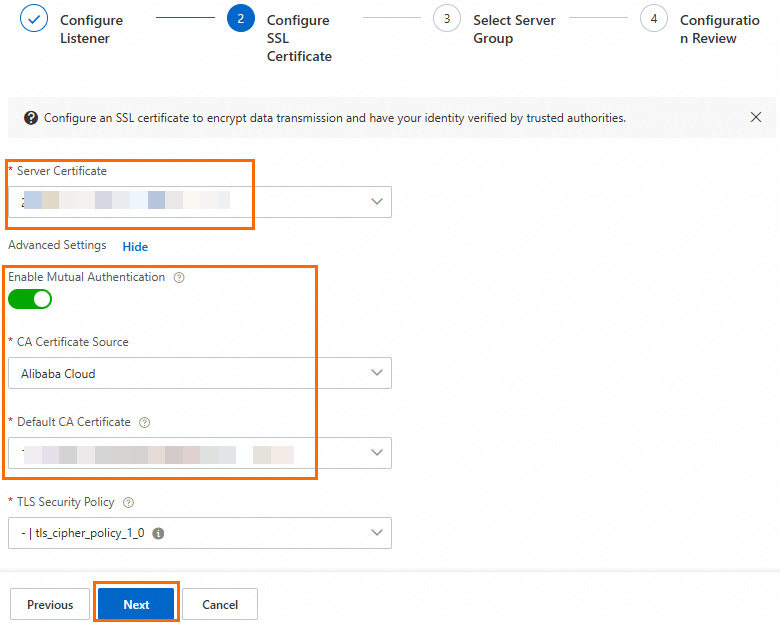Click the completed checkmark step icon
This screenshot has height=623, width=780.
point(34,18)
